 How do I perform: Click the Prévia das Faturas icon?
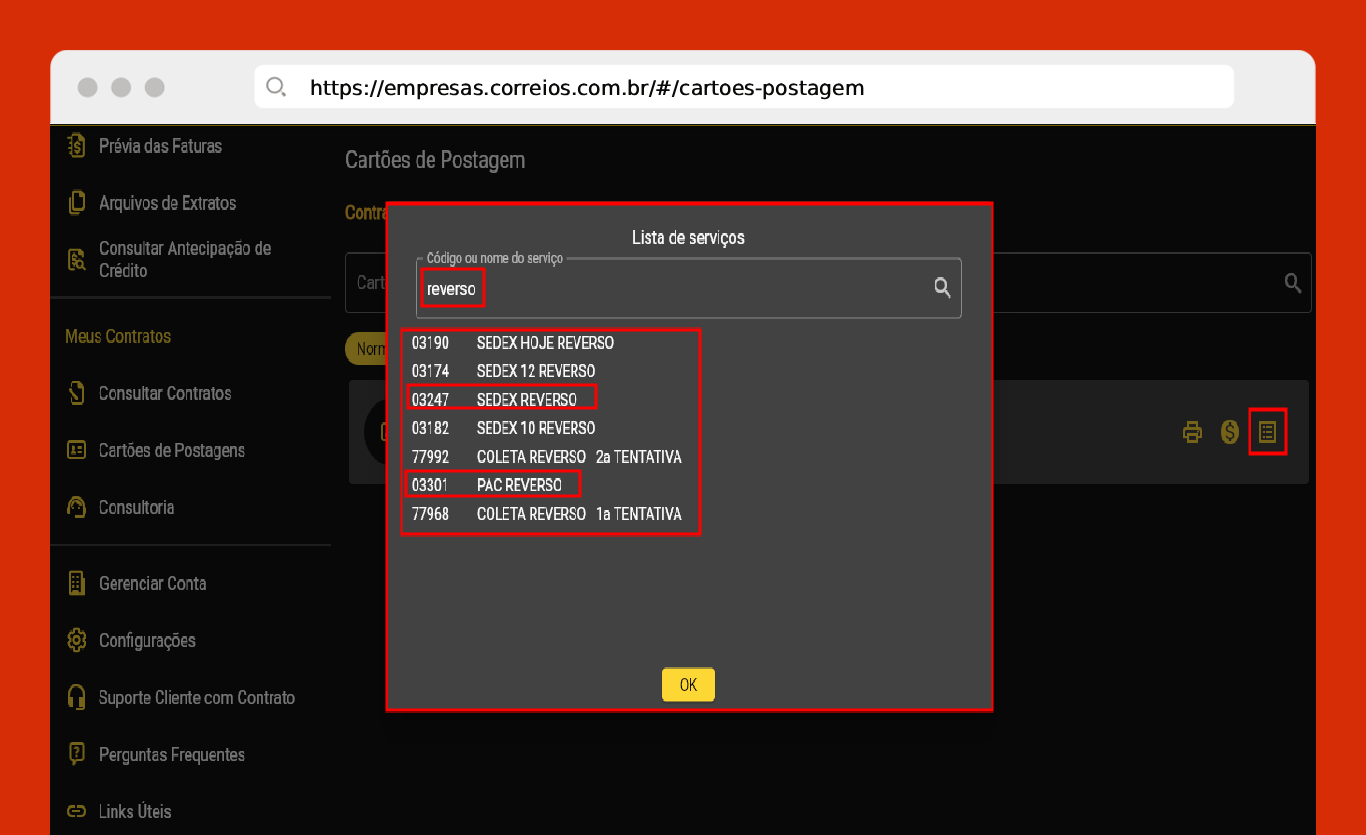(77, 146)
